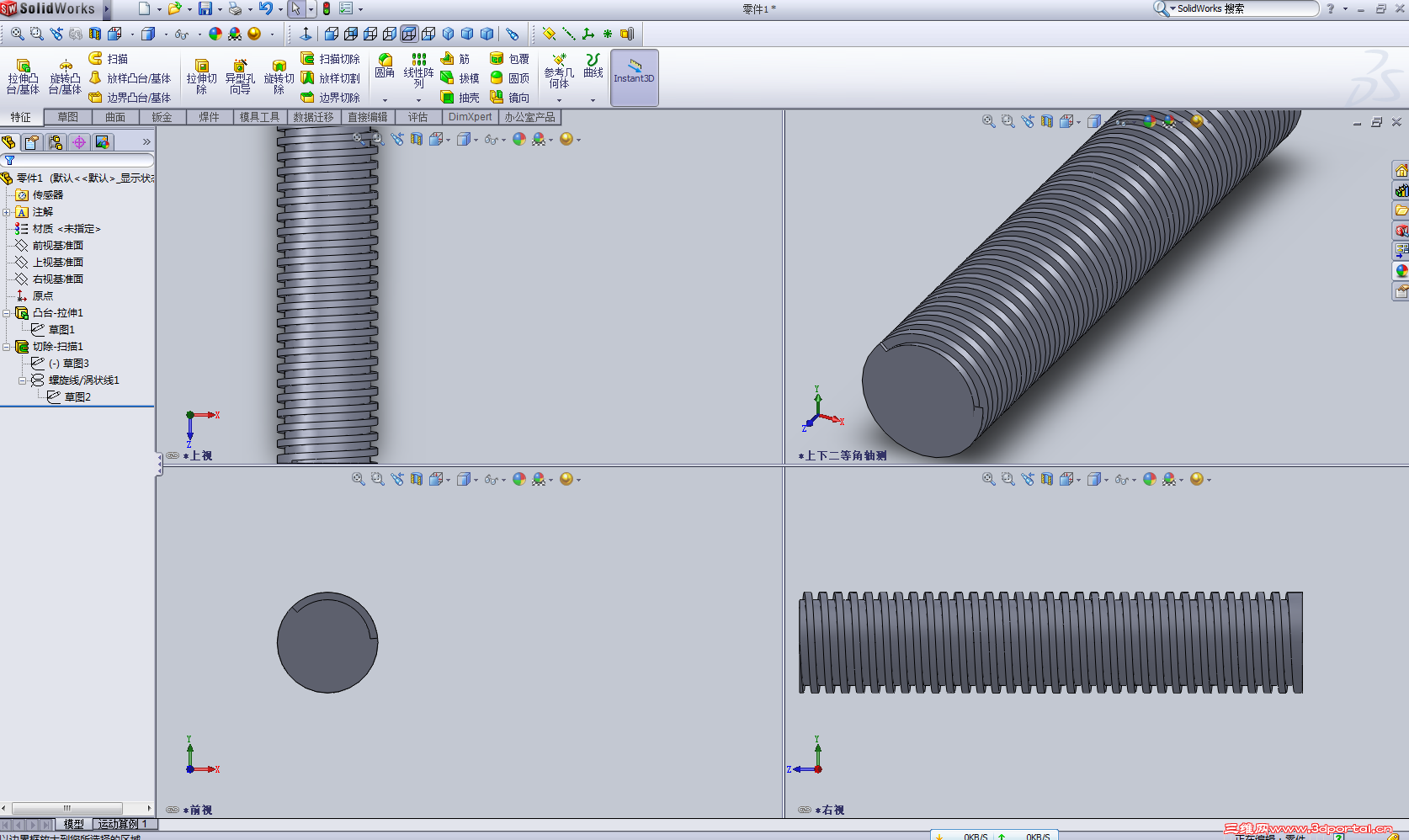Click the 筋 rib tool
This screenshot has height=840, width=1409.
[455, 59]
